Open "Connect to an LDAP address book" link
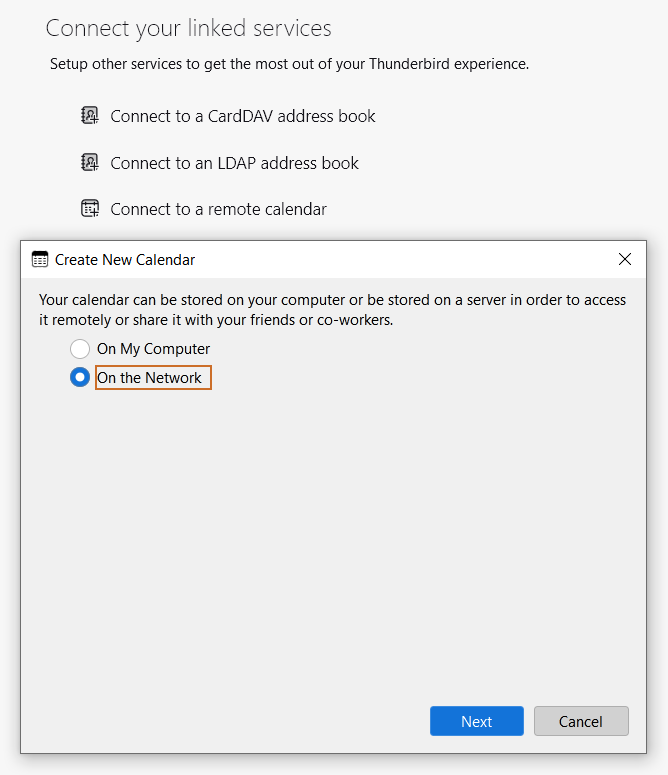 (x=234, y=163)
